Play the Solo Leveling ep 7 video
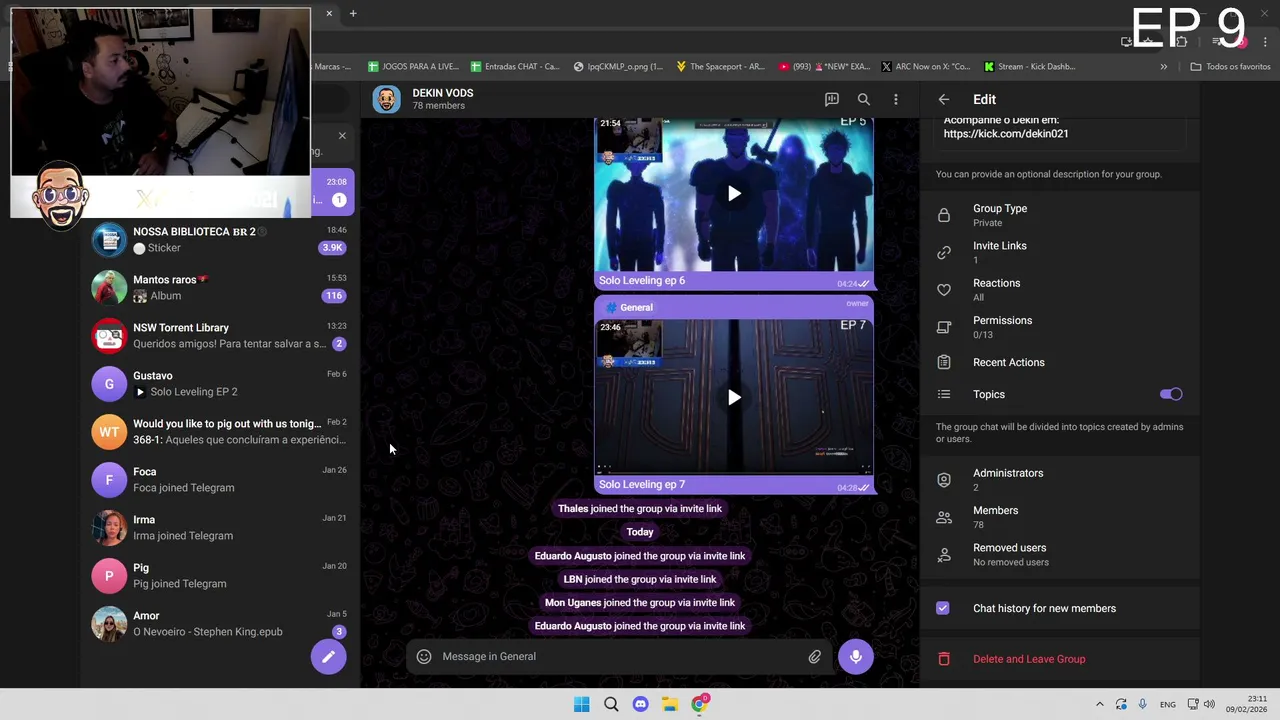1280x720 pixels. pos(734,397)
